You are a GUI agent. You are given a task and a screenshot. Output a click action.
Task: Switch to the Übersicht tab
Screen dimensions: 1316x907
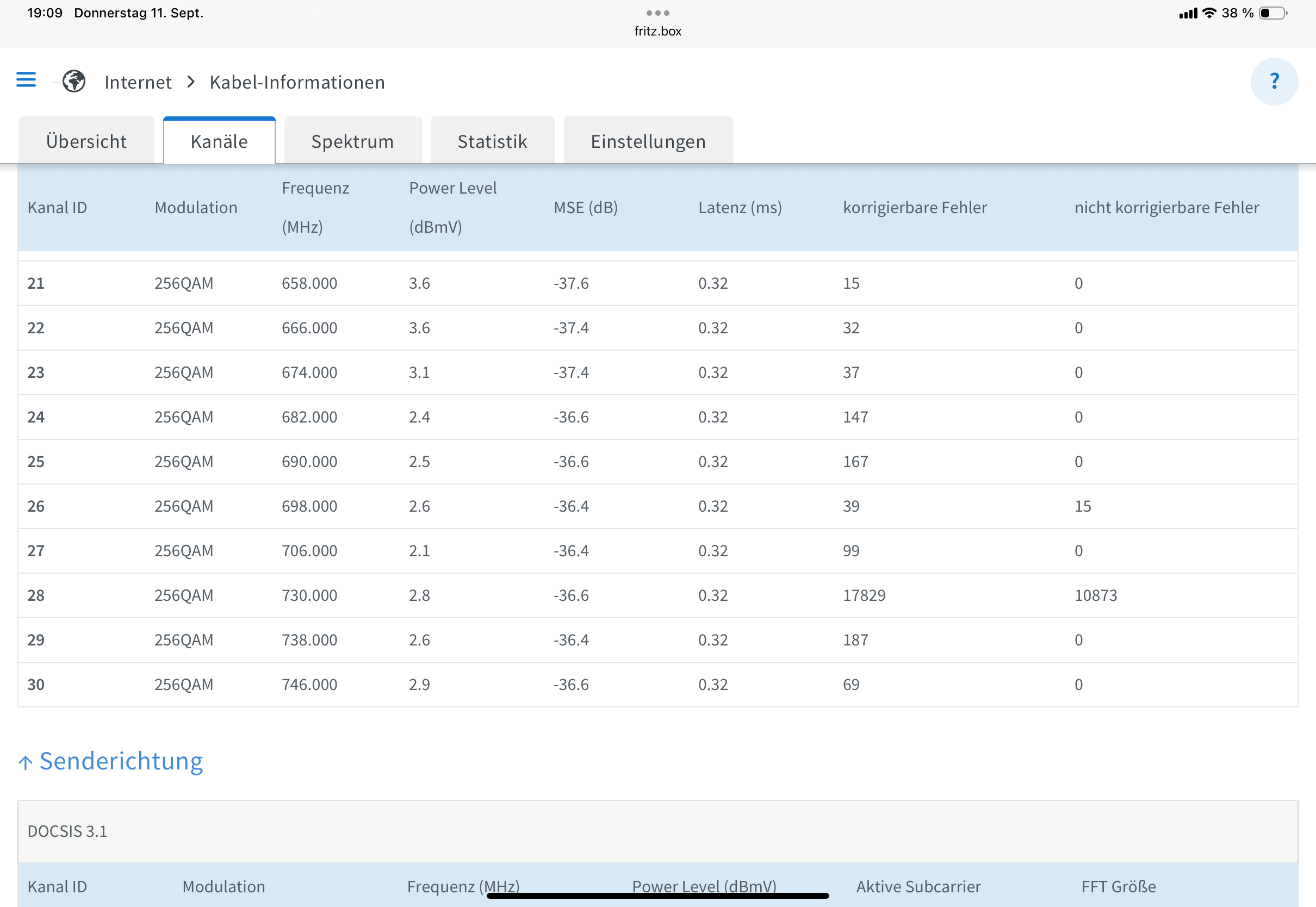click(x=86, y=141)
